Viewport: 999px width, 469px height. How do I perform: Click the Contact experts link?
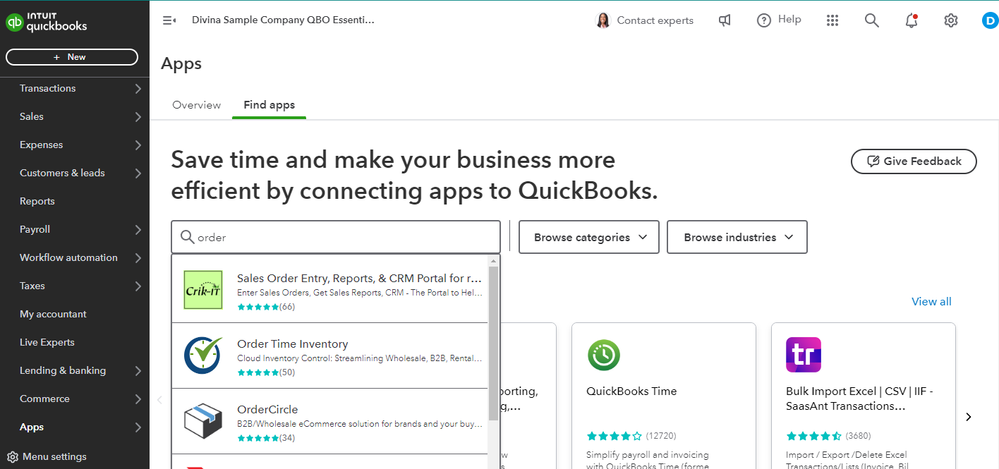point(655,20)
